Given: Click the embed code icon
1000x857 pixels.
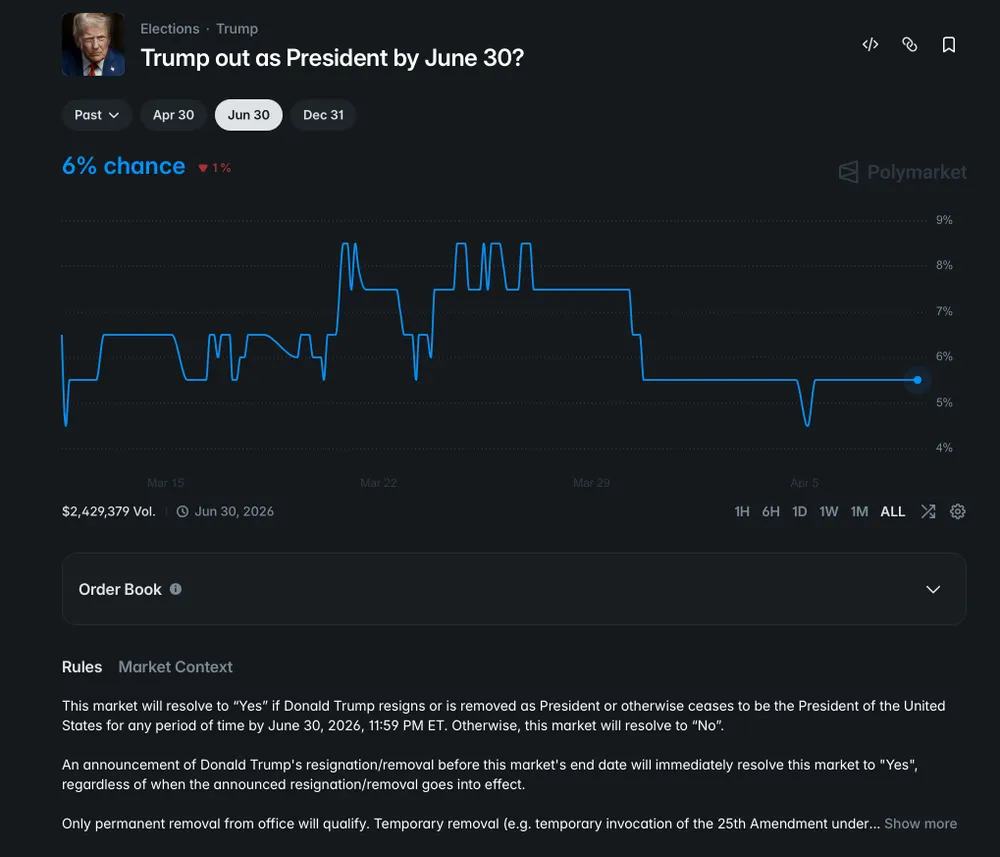Looking at the screenshot, I should pyautogui.click(x=870, y=45).
